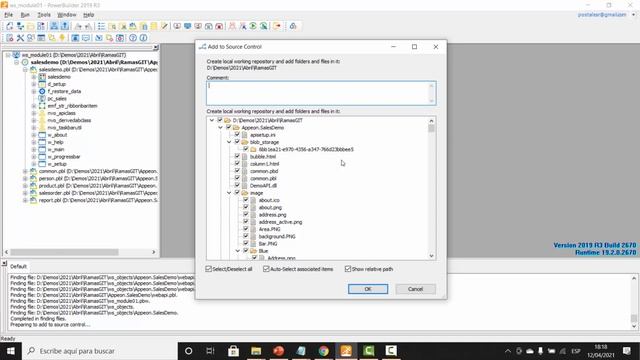
Task: Click the file tree vertical scrollbar thumb
Action: click(431, 129)
